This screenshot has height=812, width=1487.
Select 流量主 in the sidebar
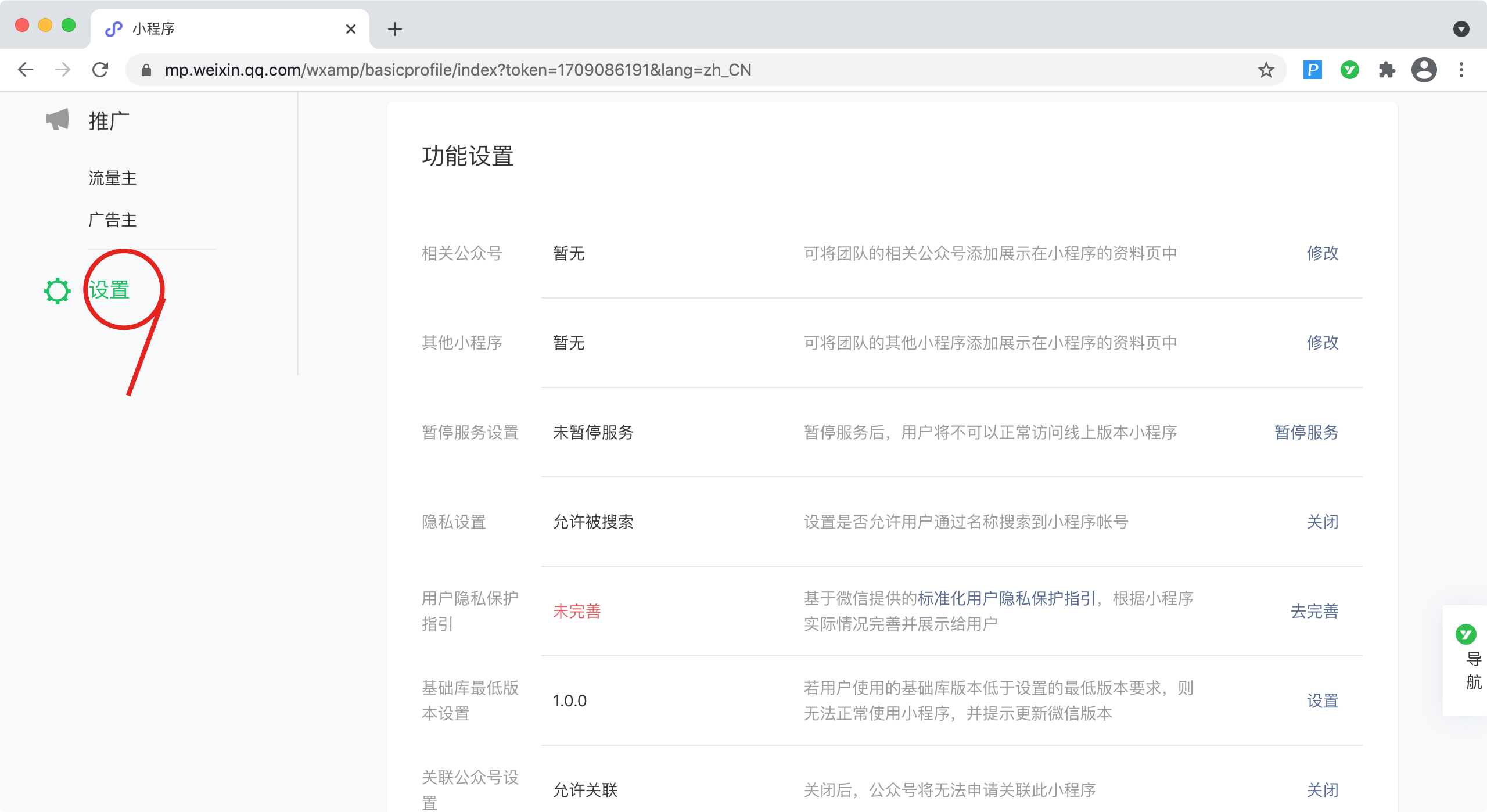(113, 178)
